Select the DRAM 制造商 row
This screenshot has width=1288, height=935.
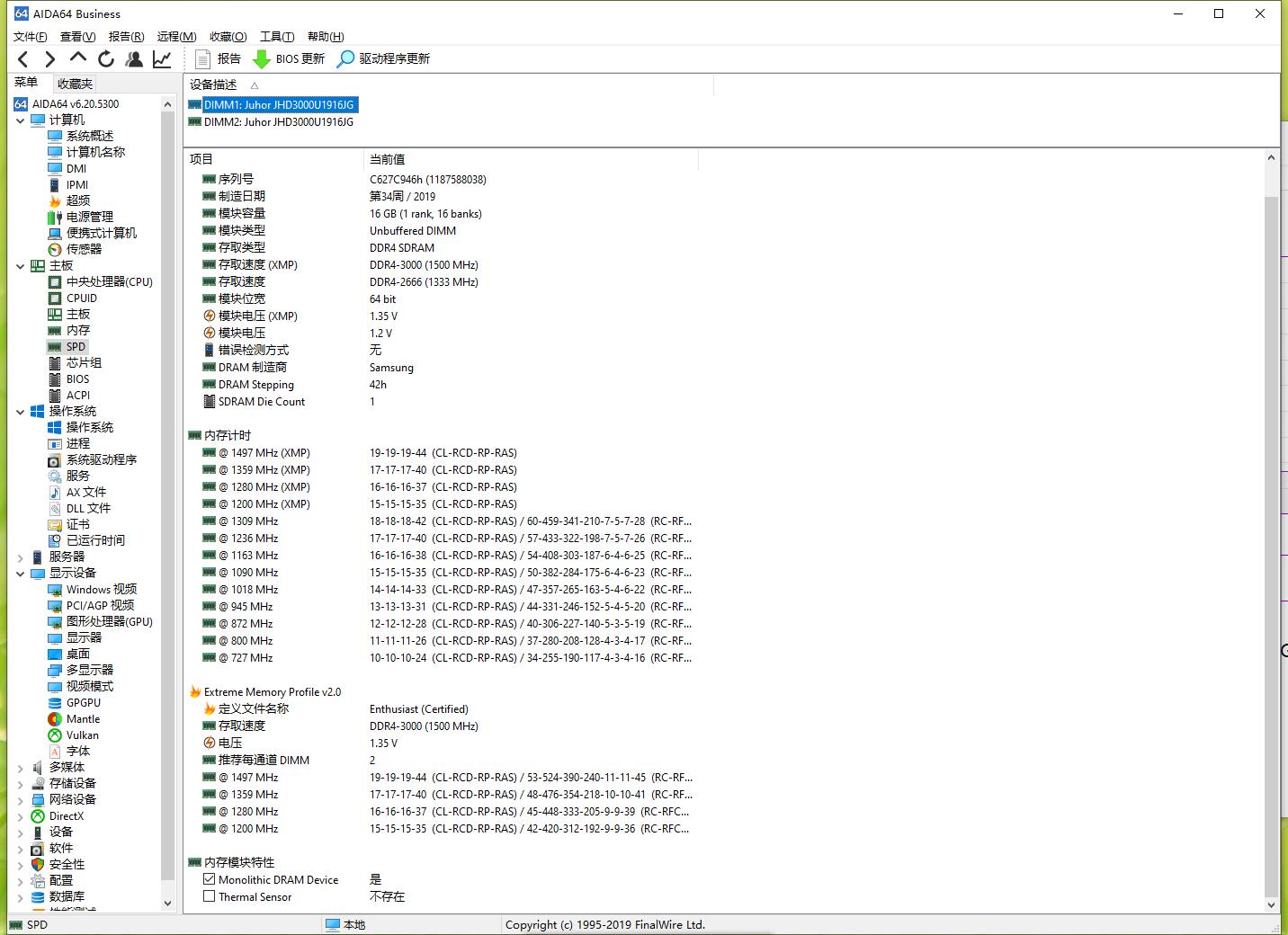click(x=441, y=367)
